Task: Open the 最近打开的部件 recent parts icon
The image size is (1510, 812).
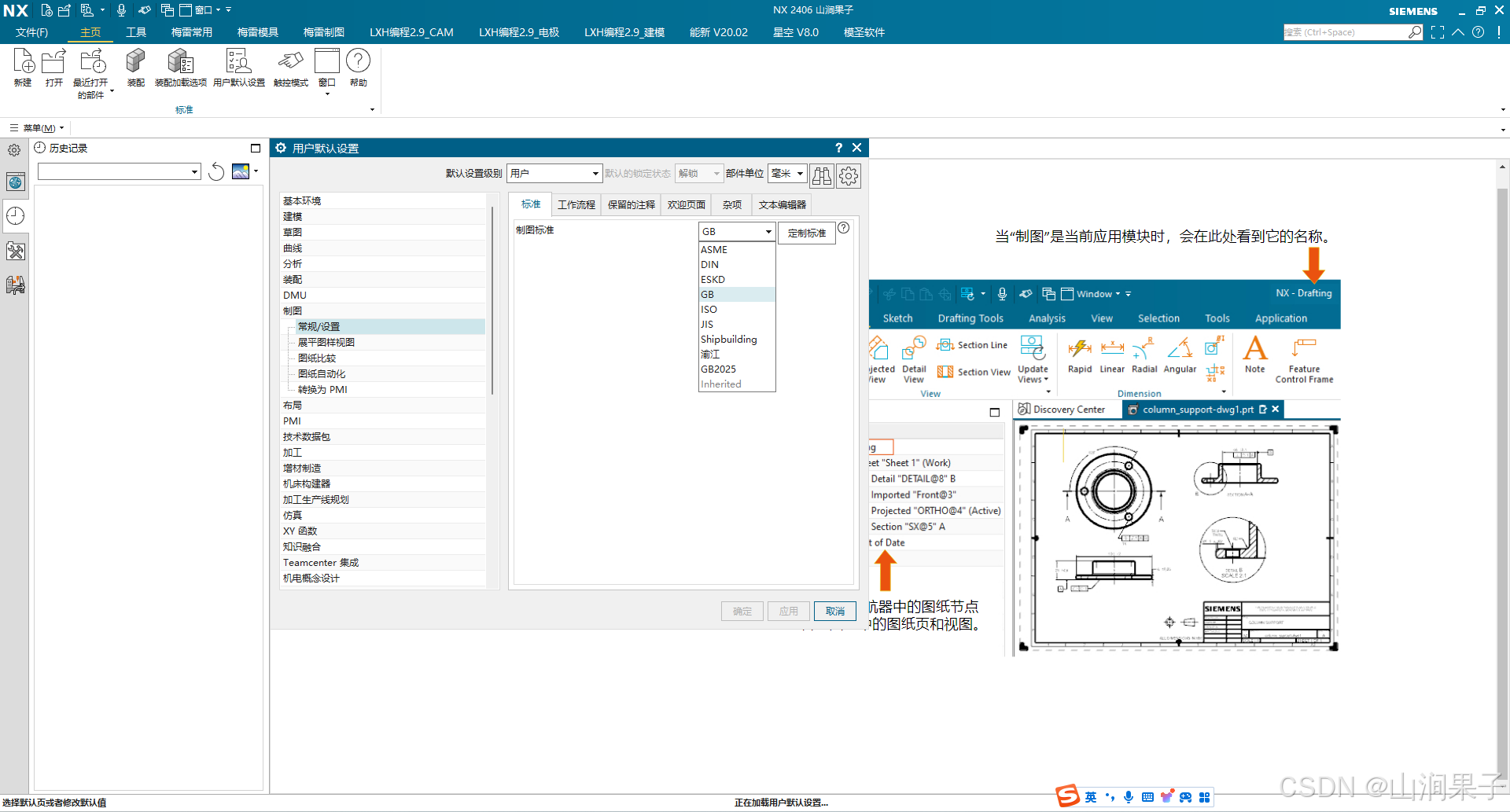Action: click(91, 62)
